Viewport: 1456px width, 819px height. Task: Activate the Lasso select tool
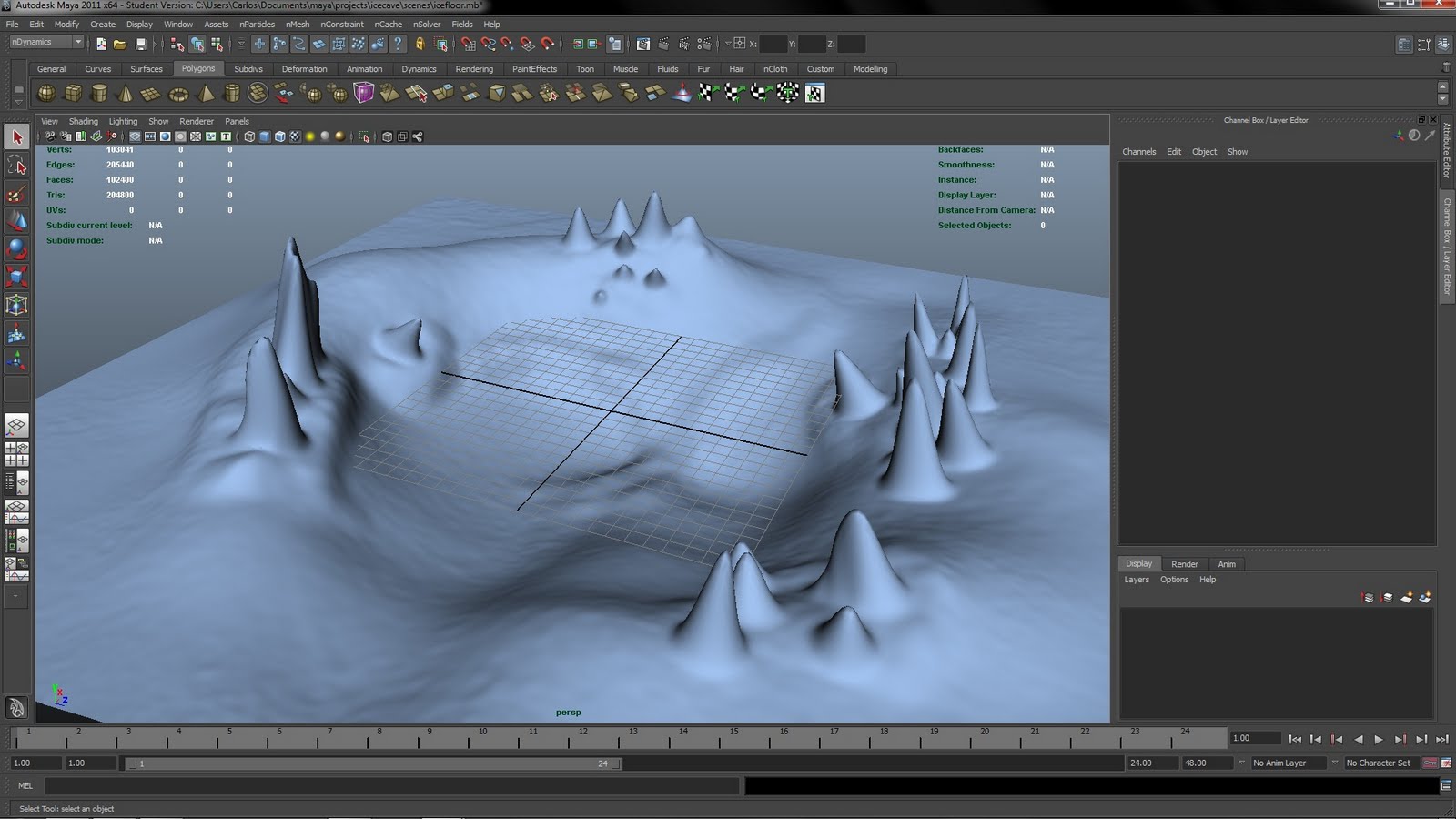coord(16,165)
